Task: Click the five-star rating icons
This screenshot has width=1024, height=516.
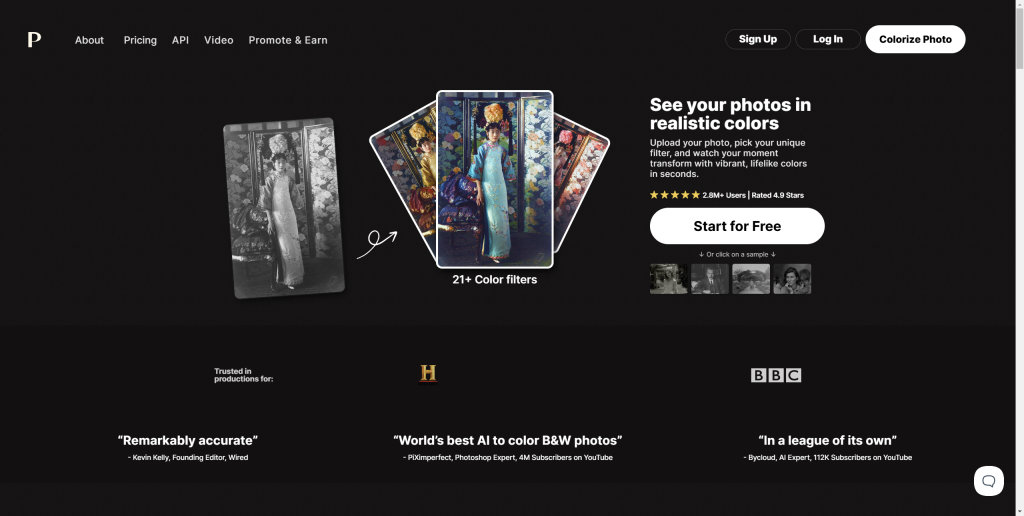Action: coord(675,195)
